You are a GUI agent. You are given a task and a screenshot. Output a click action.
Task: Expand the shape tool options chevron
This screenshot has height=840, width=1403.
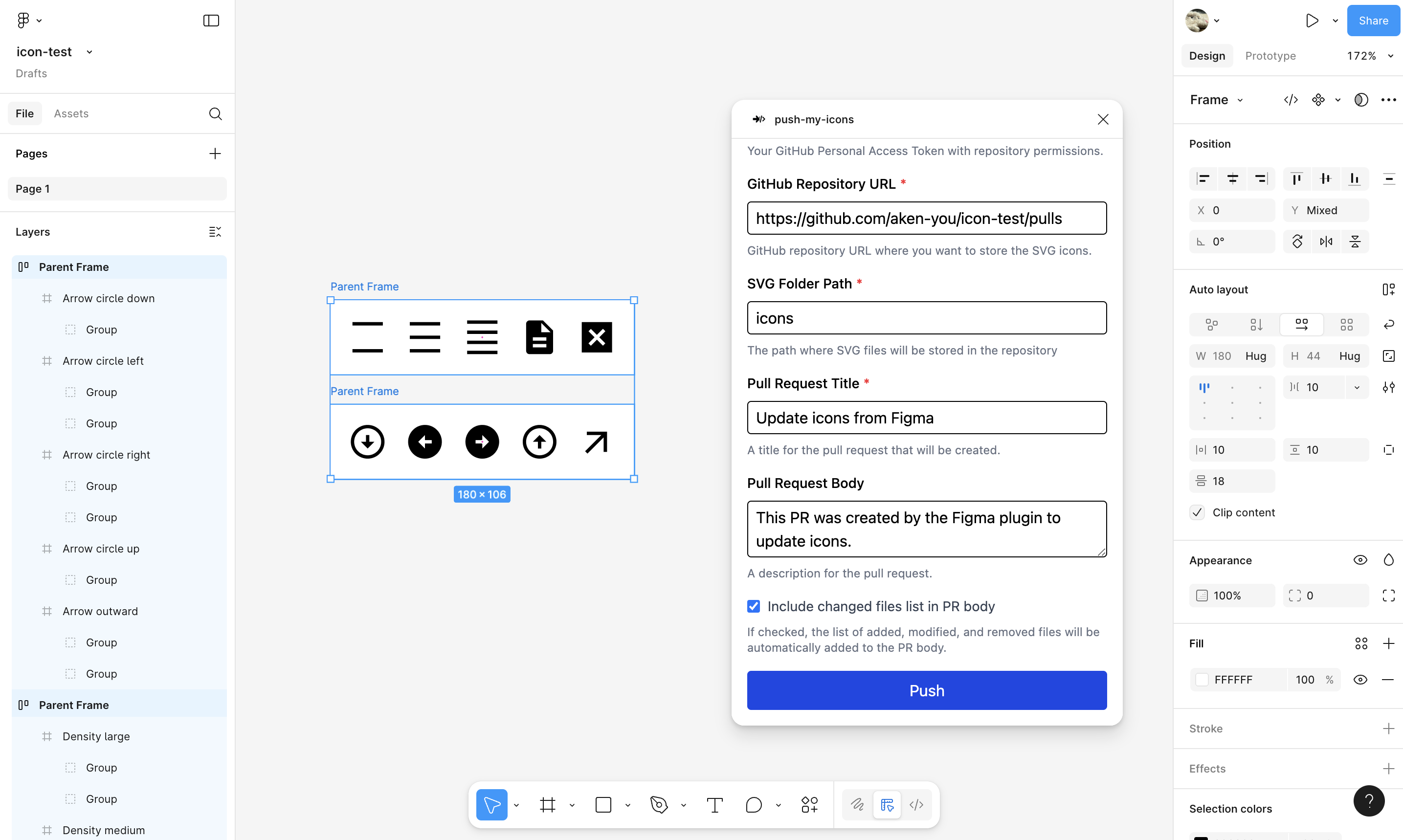(x=627, y=805)
